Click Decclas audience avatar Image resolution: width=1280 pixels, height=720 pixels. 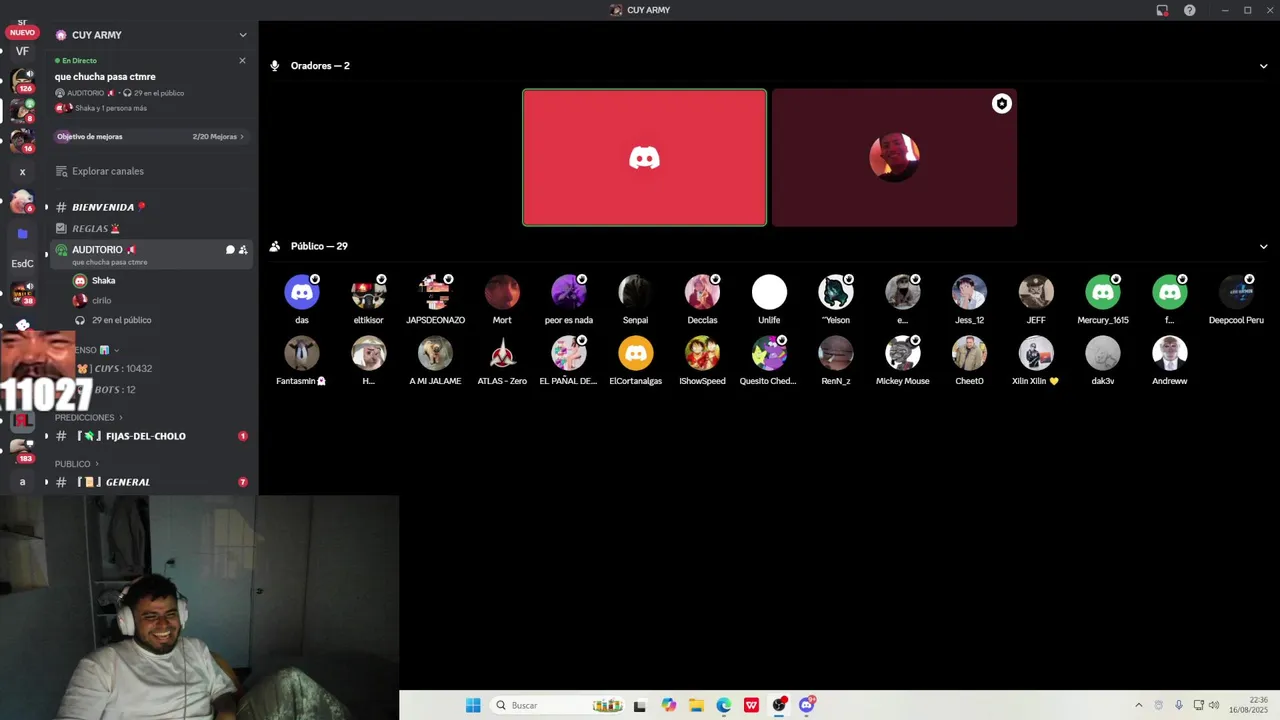pyautogui.click(x=702, y=292)
